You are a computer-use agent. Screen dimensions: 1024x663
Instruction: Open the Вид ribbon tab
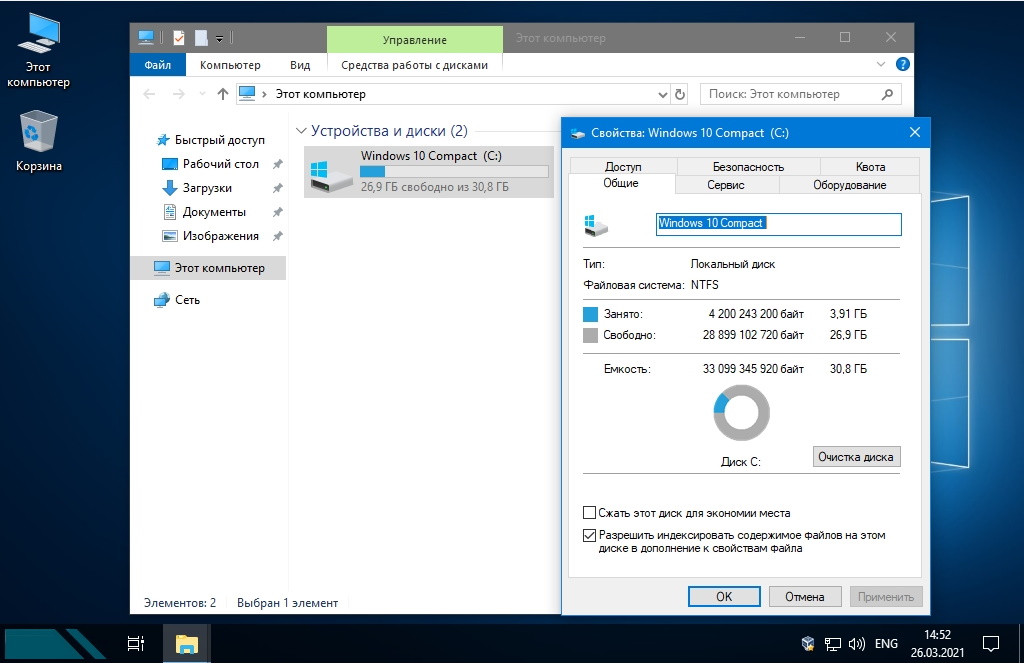pos(300,65)
